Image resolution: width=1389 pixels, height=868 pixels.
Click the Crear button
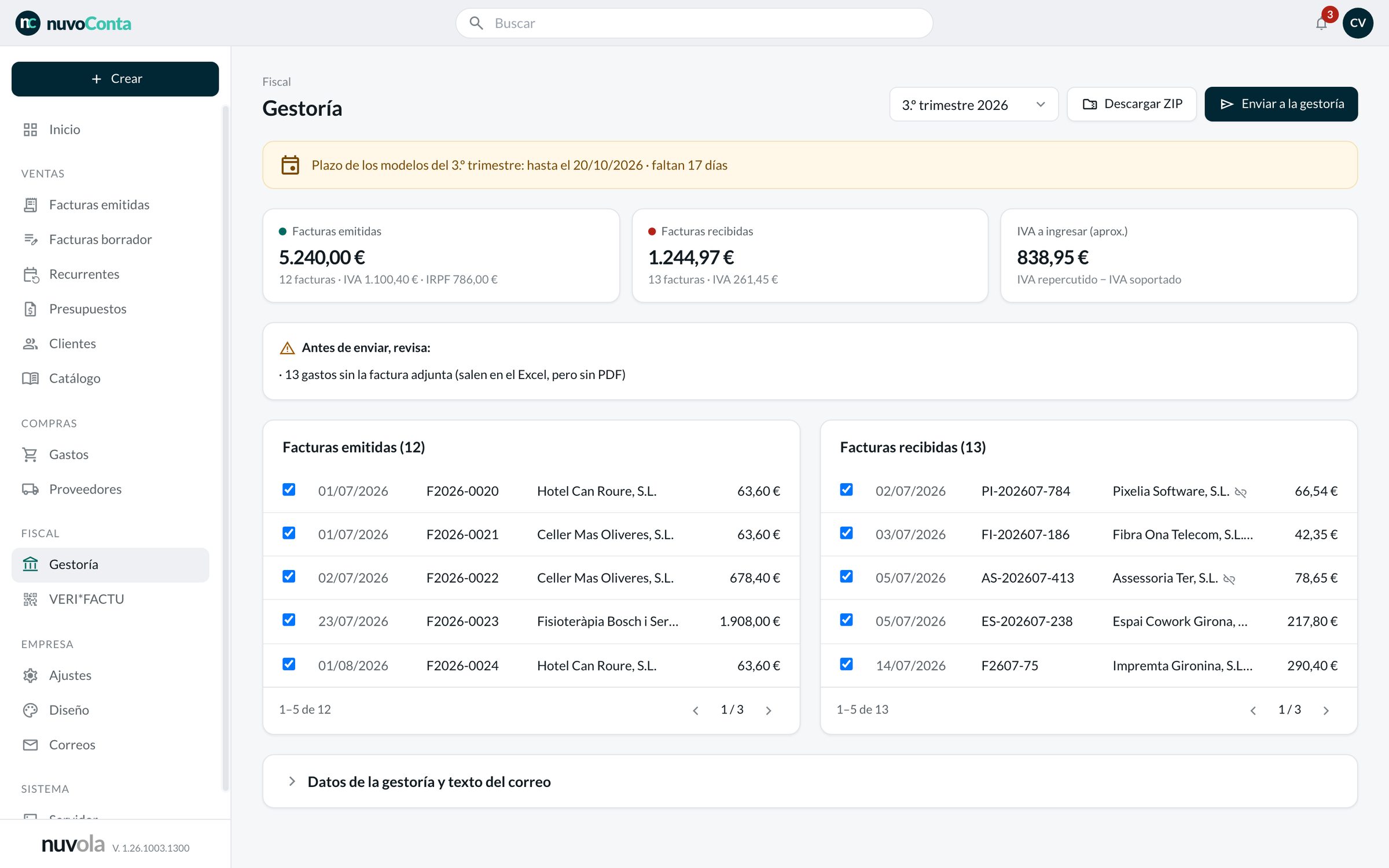click(x=115, y=79)
